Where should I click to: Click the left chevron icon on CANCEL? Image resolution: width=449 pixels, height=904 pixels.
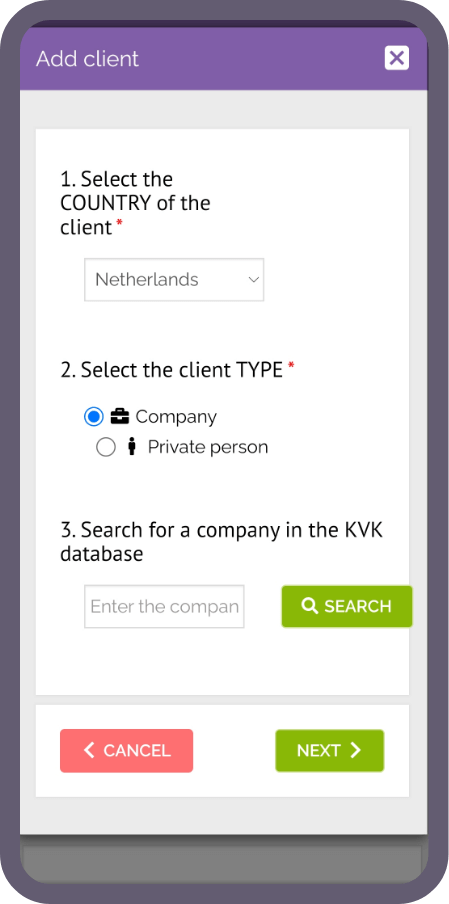coord(89,750)
